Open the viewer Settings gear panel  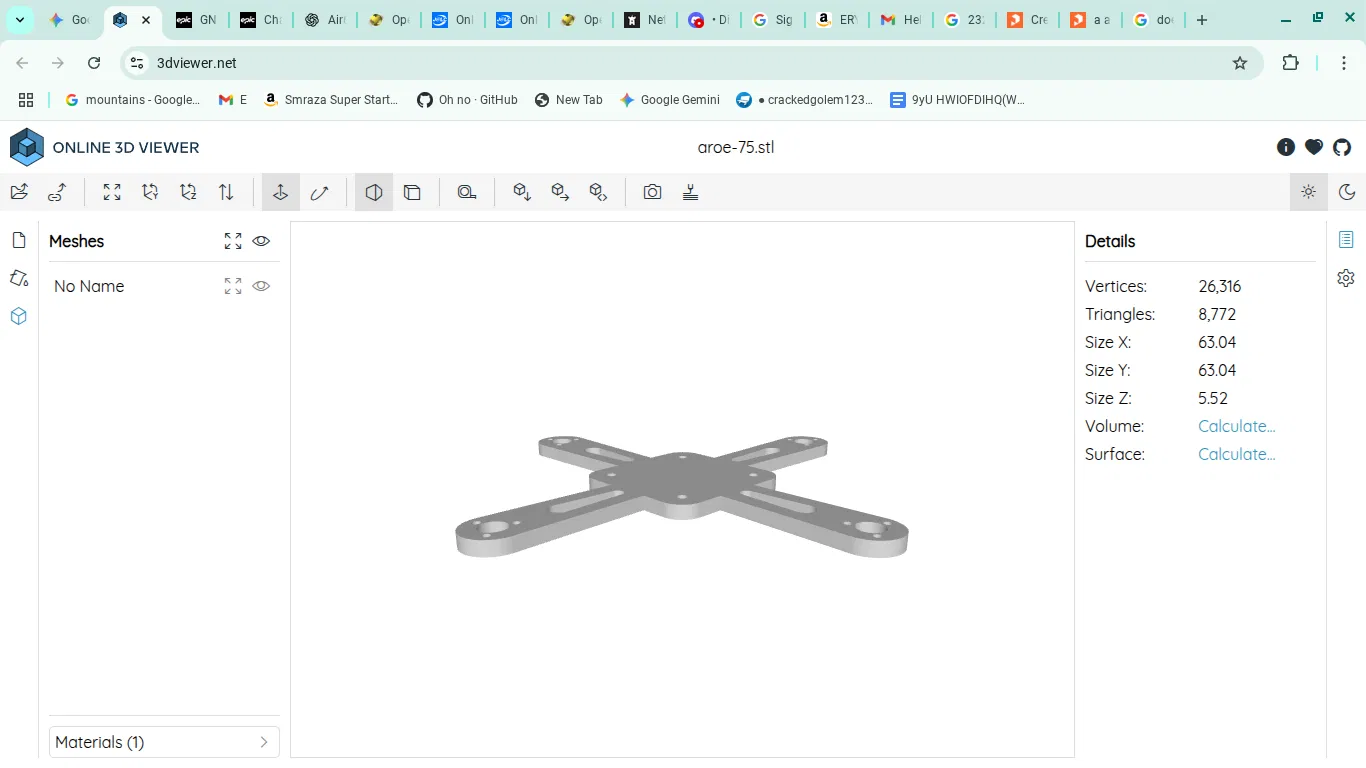click(1346, 278)
